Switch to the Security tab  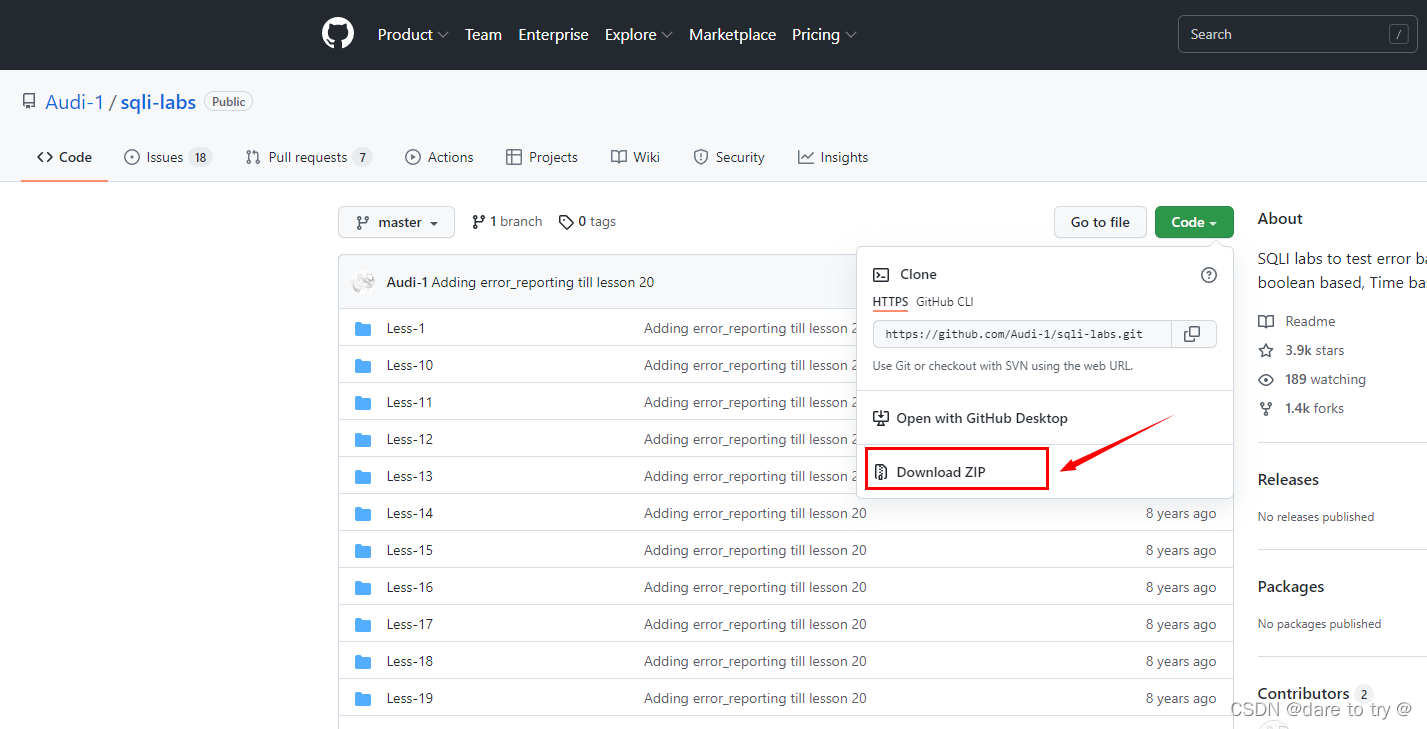pyautogui.click(x=728, y=157)
